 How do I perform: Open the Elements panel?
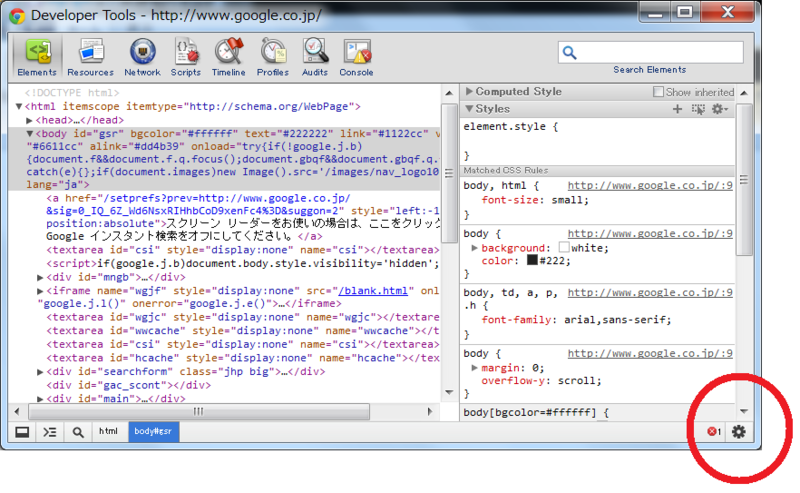click(x=37, y=58)
